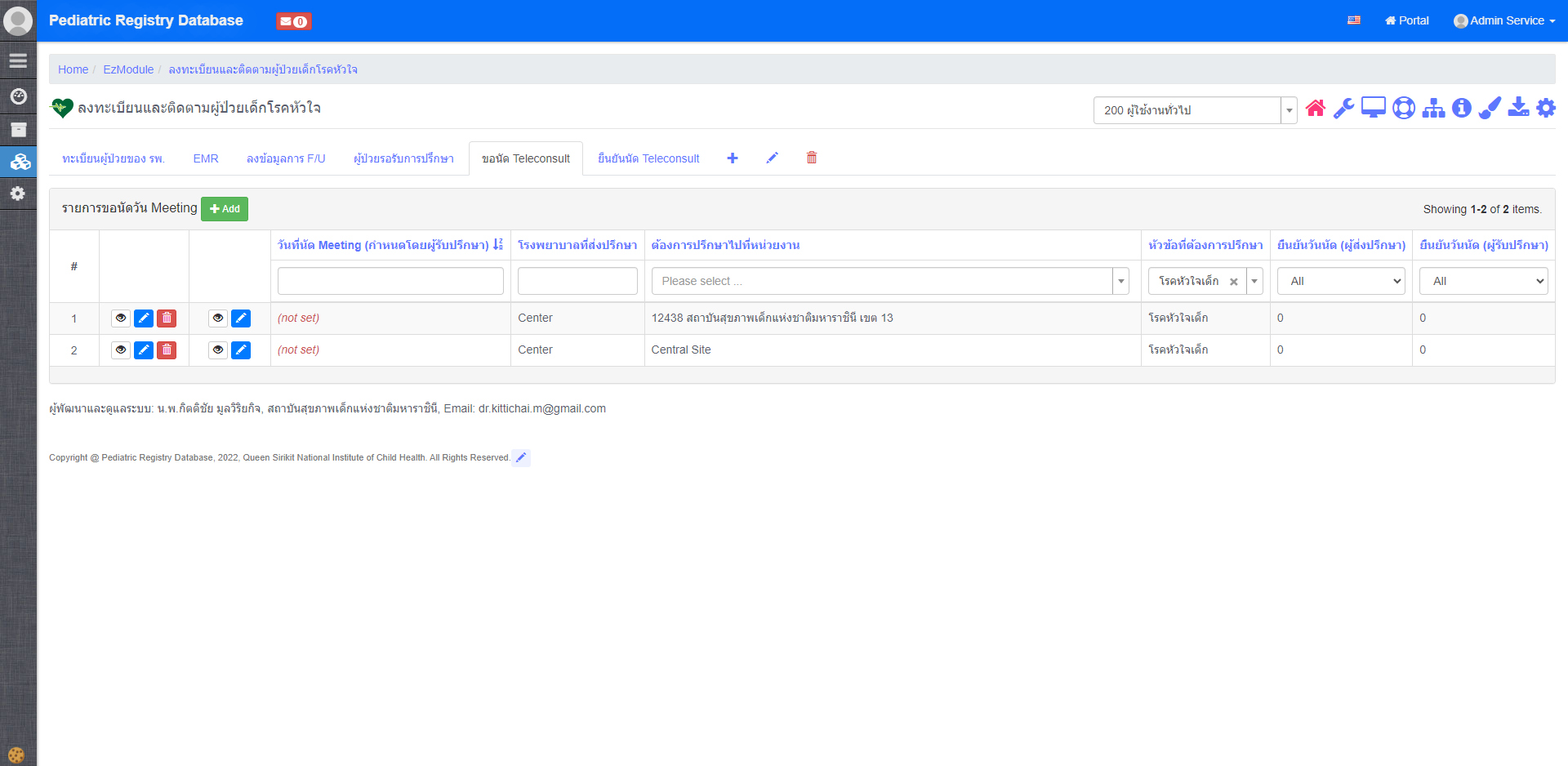Open the life ring support icon
1568x766 pixels.
(1403, 109)
